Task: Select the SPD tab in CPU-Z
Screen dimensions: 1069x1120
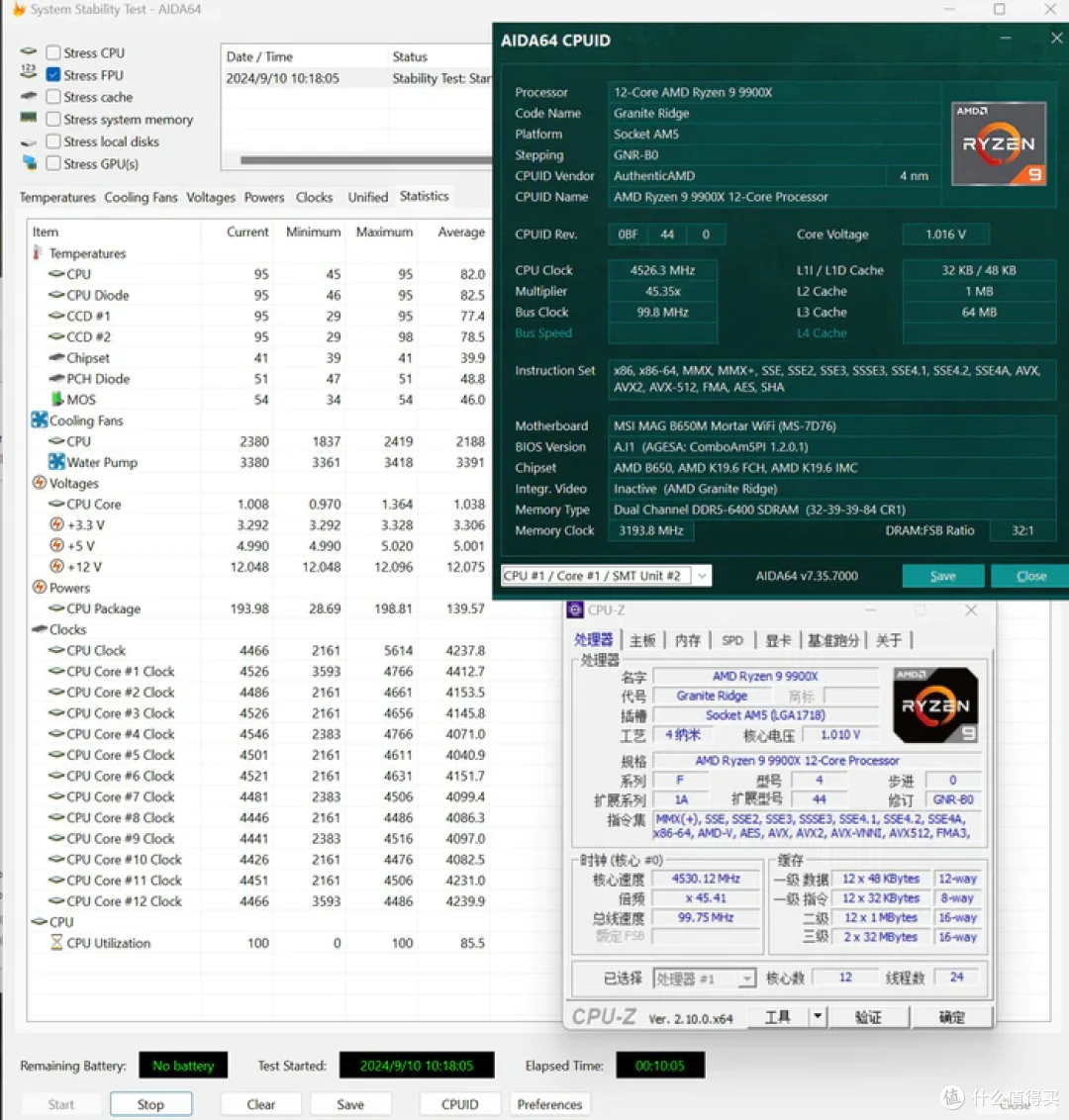Action: (732, 640)
